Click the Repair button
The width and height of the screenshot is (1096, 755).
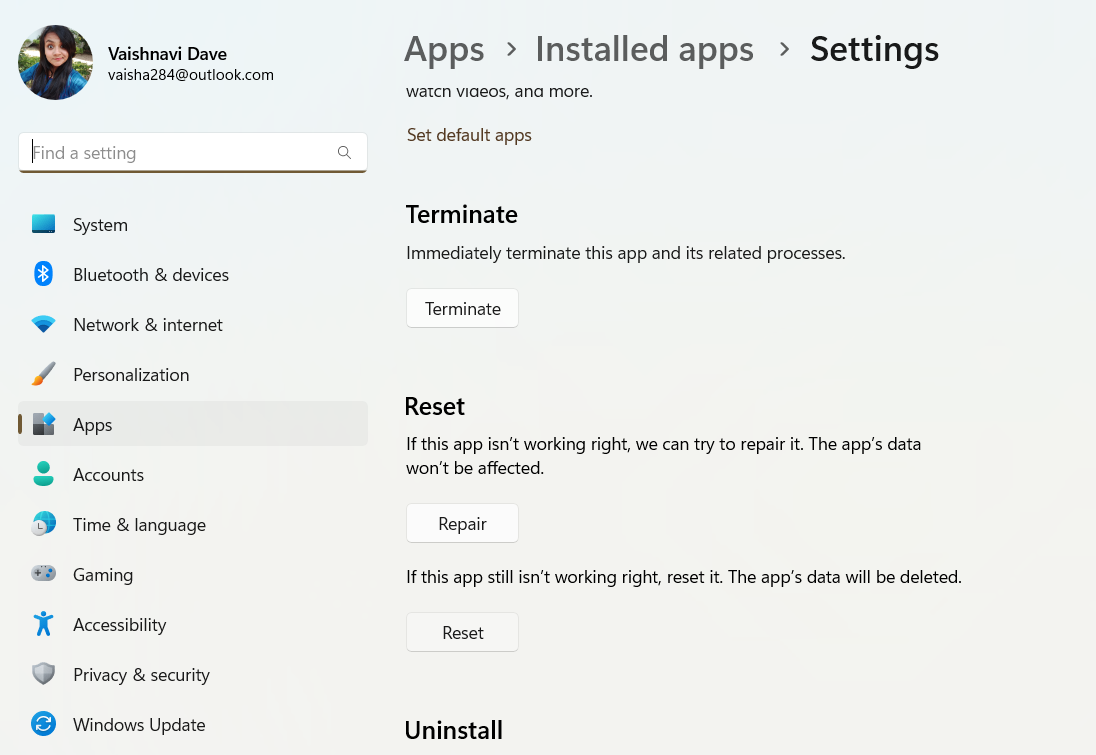point(462,524)
